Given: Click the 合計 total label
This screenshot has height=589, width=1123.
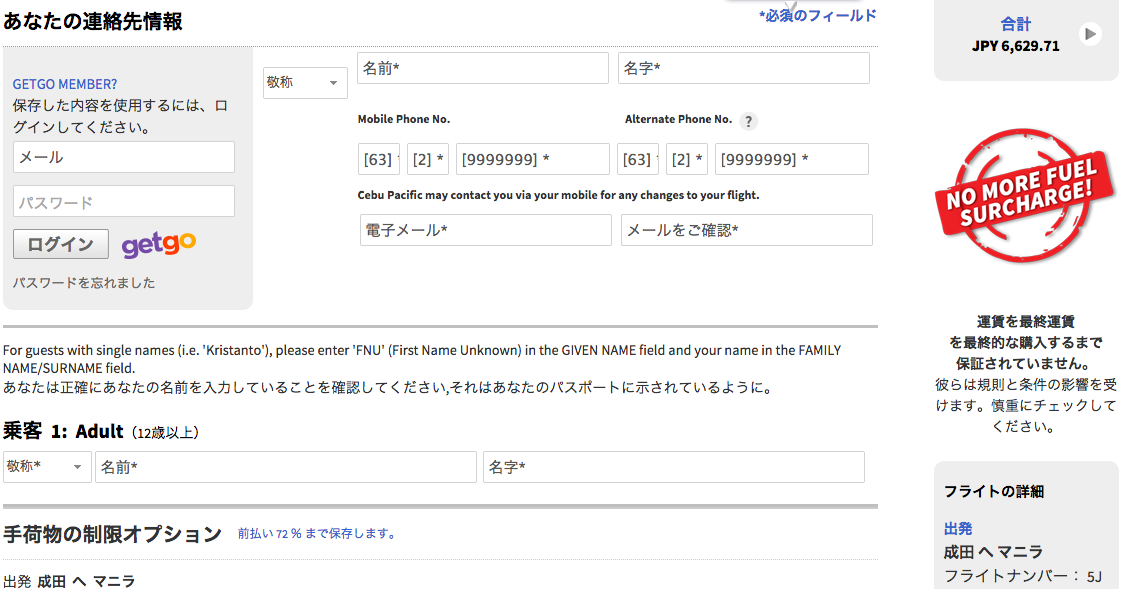Looking at the screenshot, I should point(1016,24).
